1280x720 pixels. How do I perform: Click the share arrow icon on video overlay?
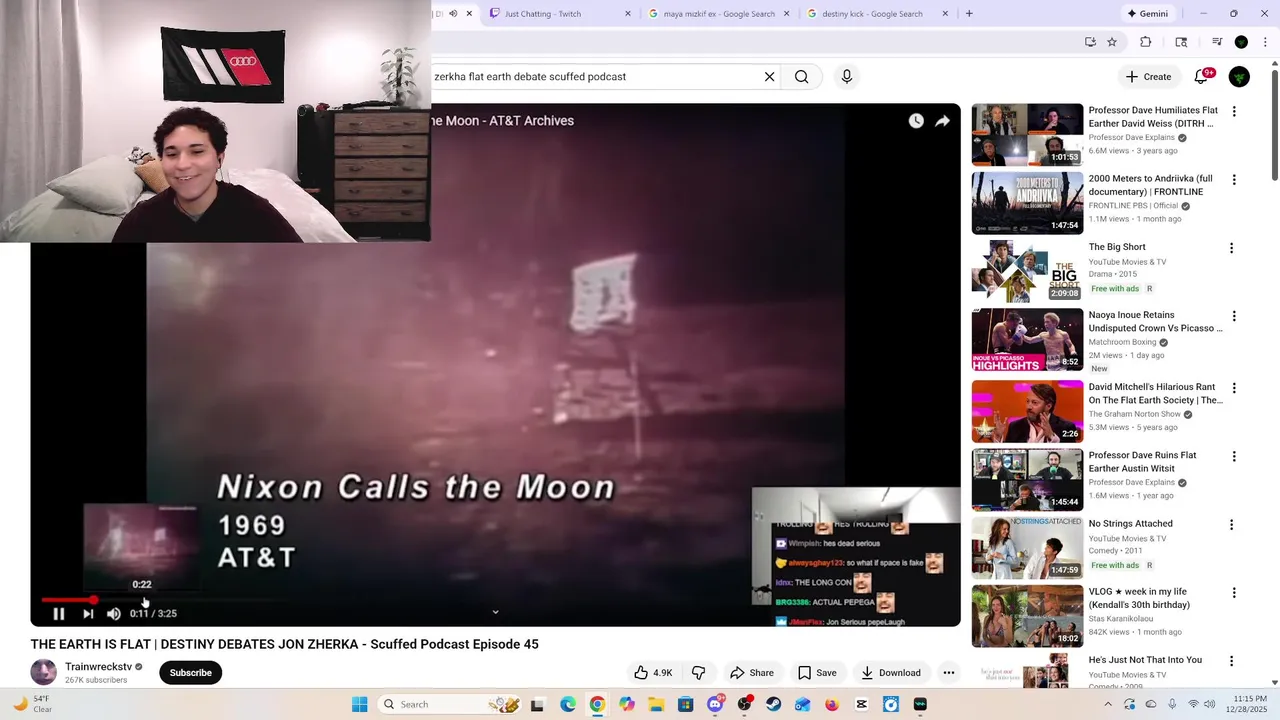click(x=942, y=121)
